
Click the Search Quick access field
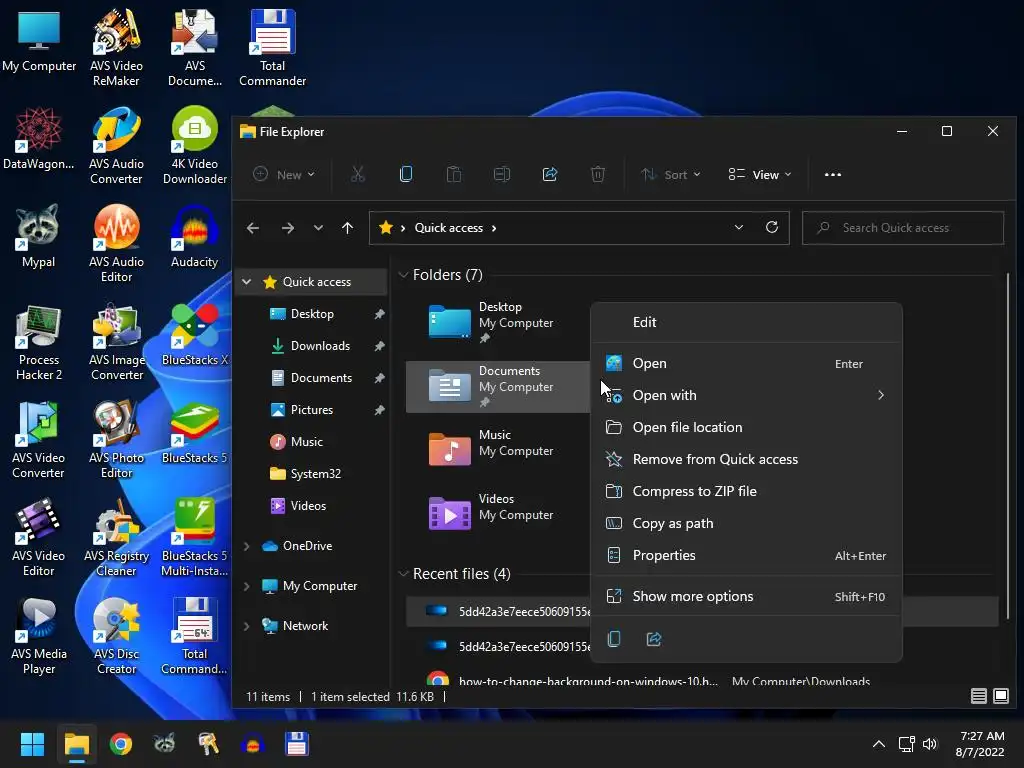tap(903, 228)
